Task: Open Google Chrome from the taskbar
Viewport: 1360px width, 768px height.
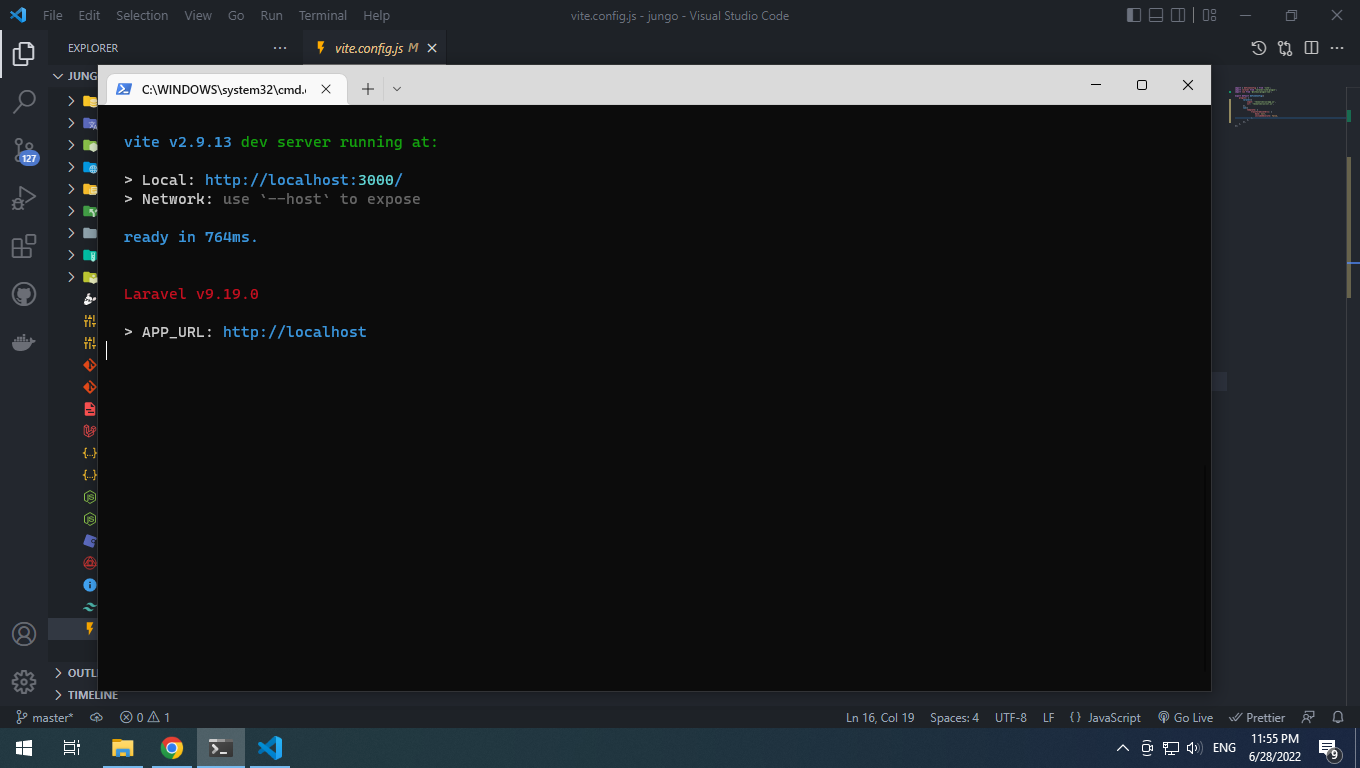Action: pos(172,748)
